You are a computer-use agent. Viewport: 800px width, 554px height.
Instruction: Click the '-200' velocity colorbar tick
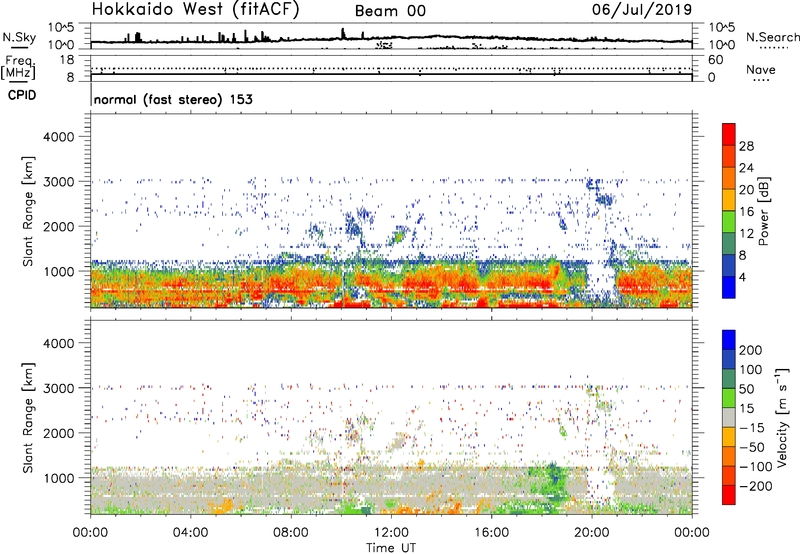pyautogui.click(x=754, y=486)
